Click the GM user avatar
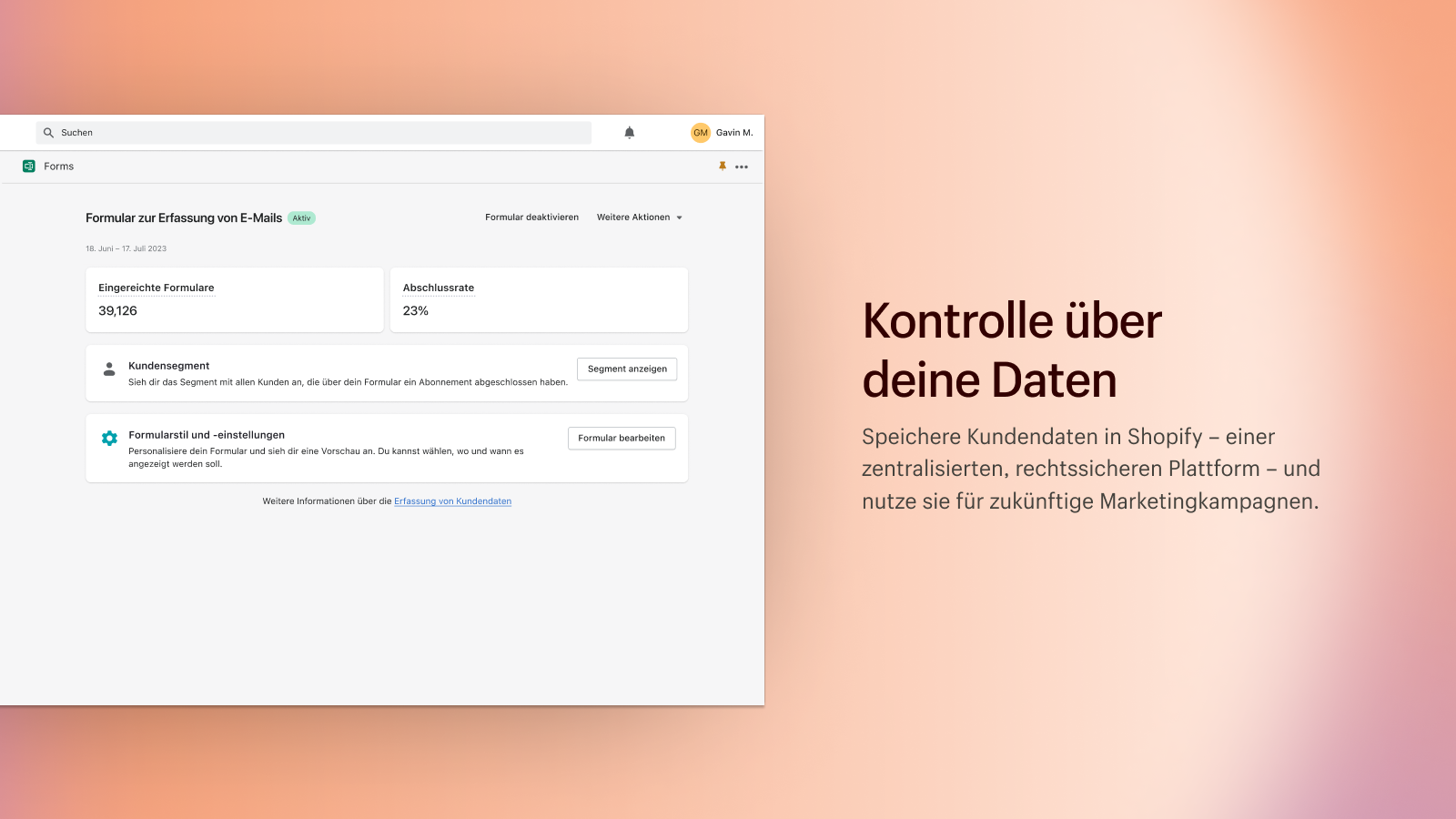 [701, 133]
